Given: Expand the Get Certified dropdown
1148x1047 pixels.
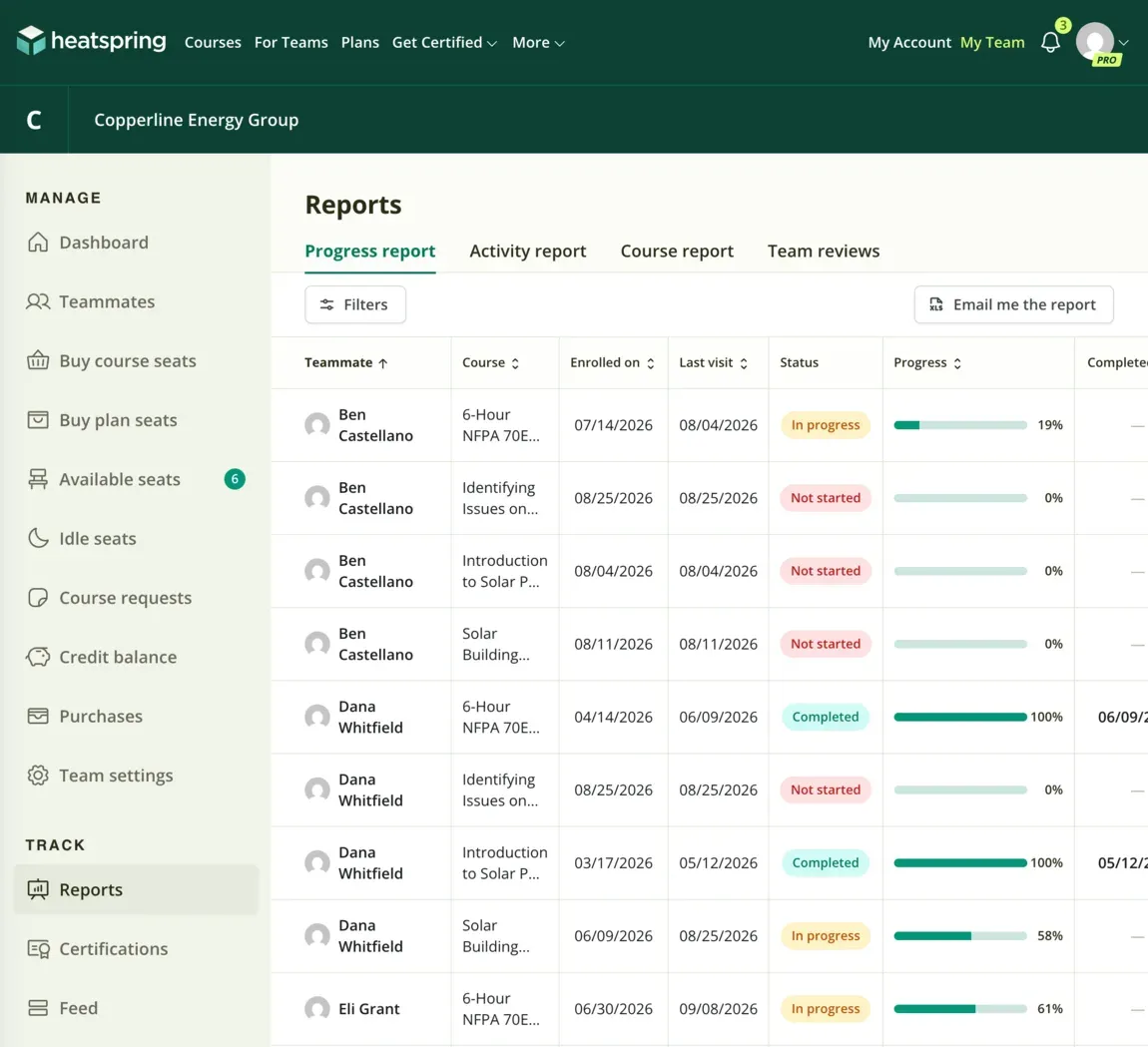Looking at the screenshot, I should (444, 43).
